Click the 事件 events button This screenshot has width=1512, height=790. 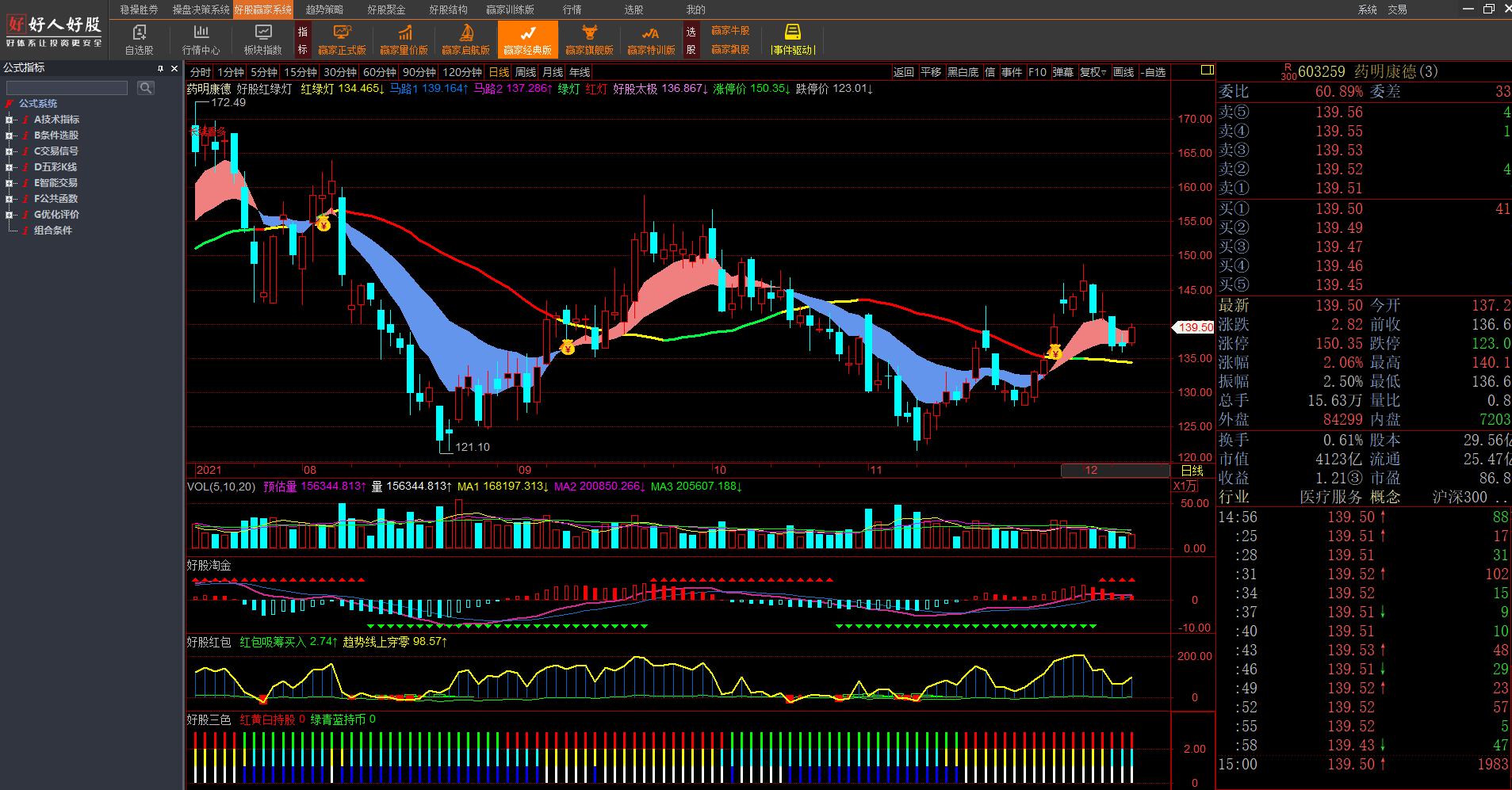tap(1012, 72)
